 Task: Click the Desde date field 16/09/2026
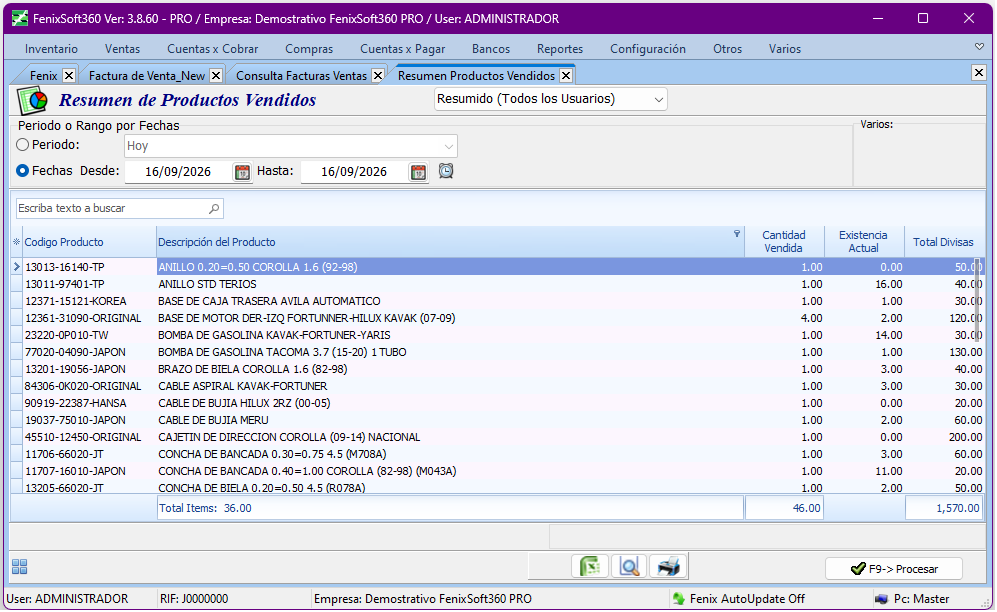coord(178,172)
